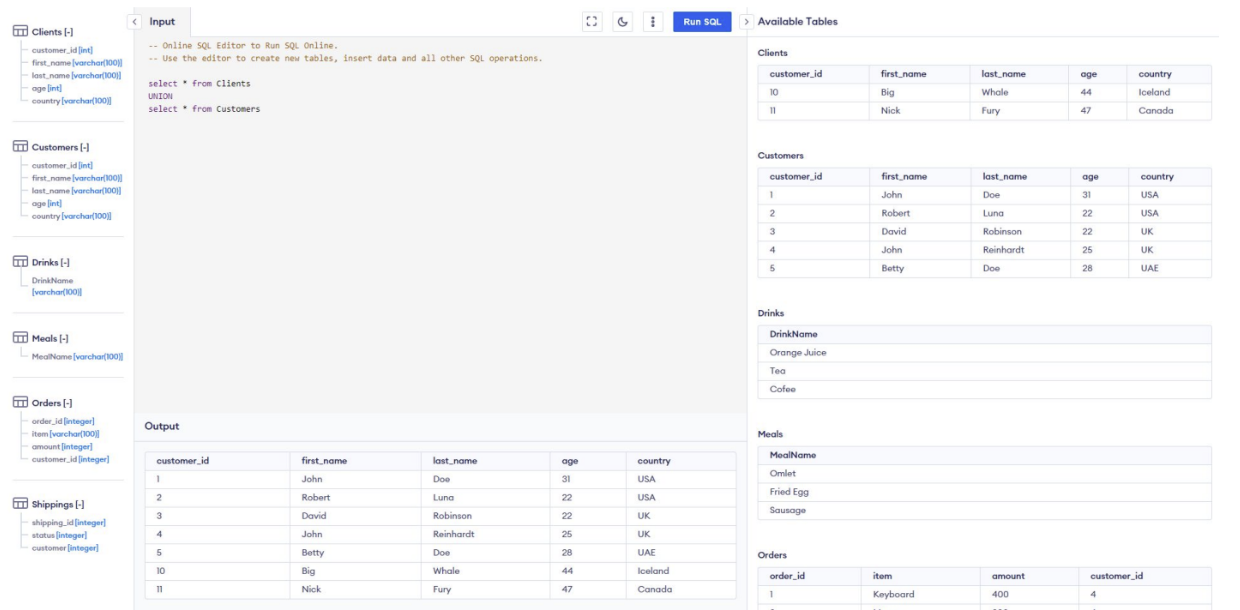1240x610 pixels.
Task: Select item column under Orders in sidebar
Action: pos(65,434)
